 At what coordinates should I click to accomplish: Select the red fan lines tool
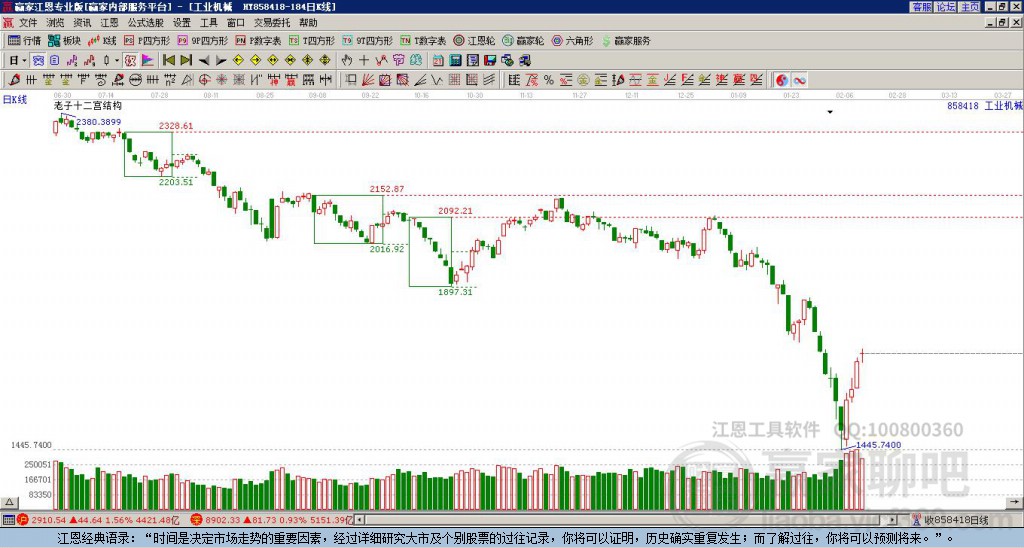[x=368, y=80]
